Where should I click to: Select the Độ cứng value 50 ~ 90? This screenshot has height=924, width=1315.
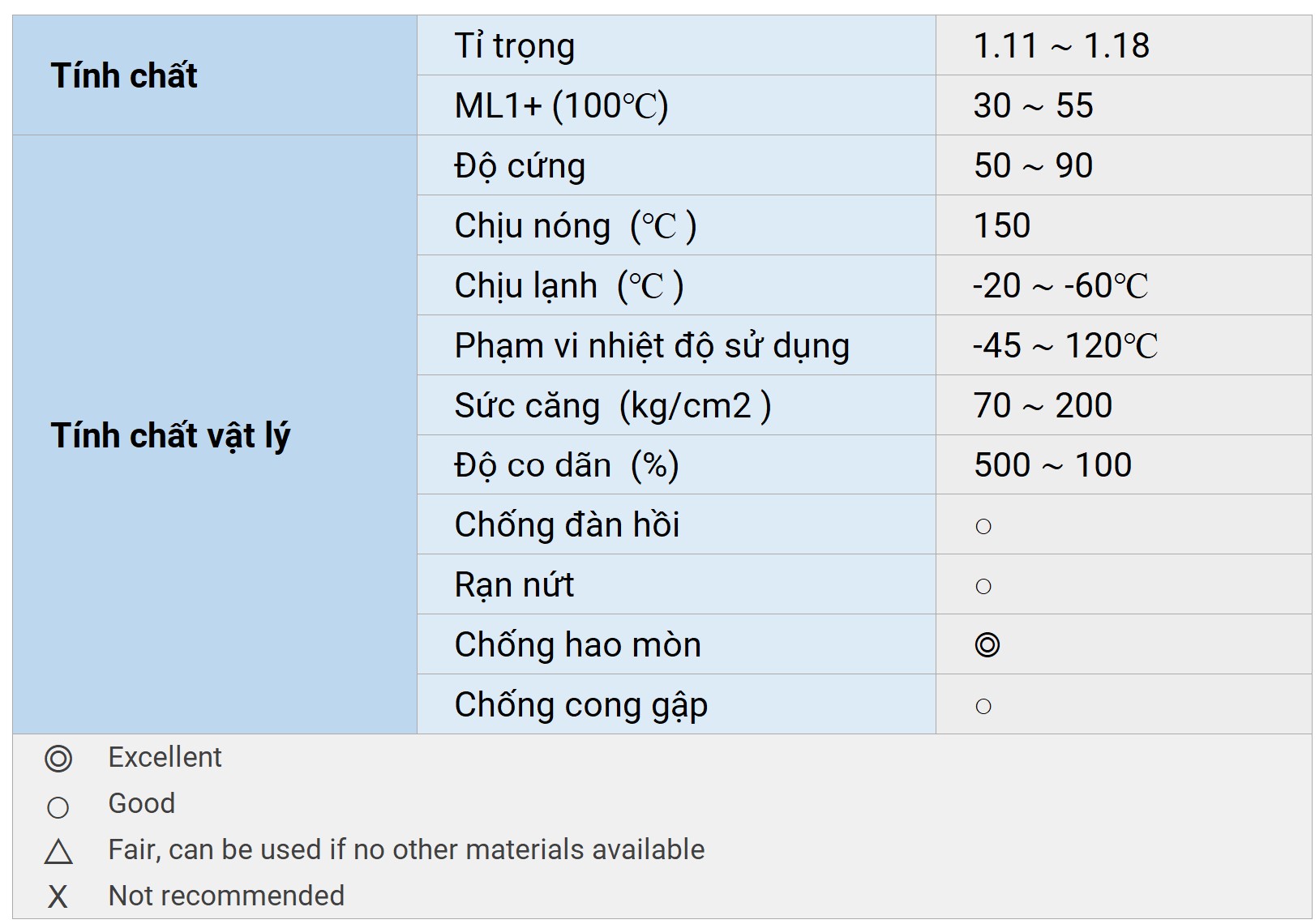[1034, 166]
